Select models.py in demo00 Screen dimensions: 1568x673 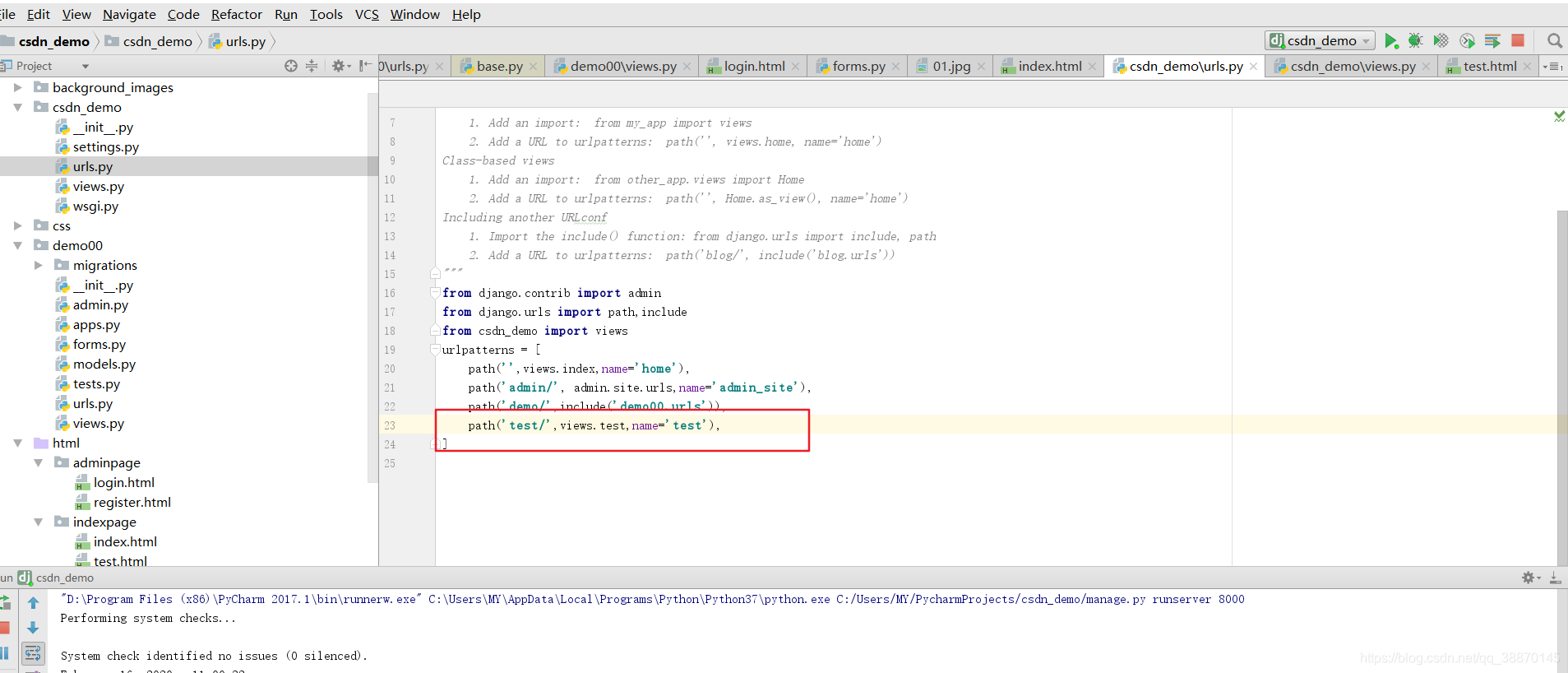[x=104, y=364]
